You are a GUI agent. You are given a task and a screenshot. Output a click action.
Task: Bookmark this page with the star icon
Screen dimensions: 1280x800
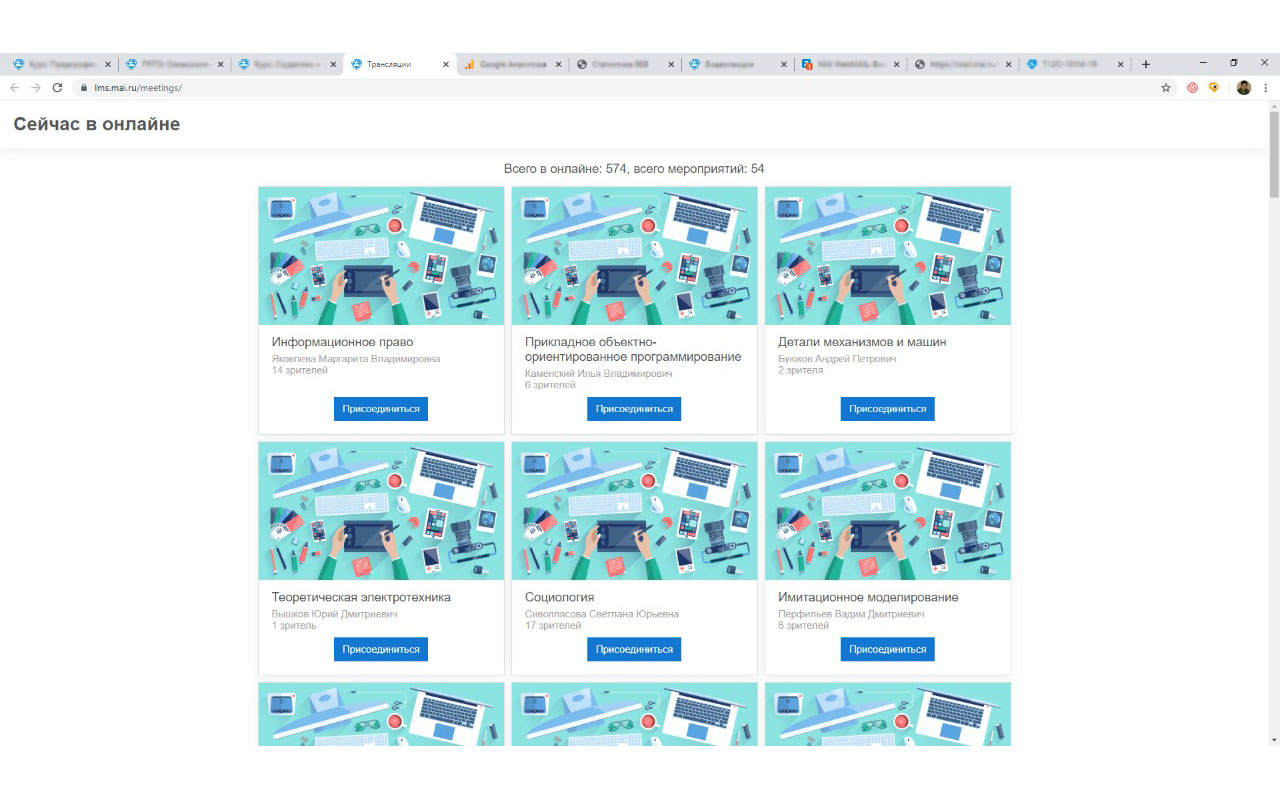(x=1166, y=88)
